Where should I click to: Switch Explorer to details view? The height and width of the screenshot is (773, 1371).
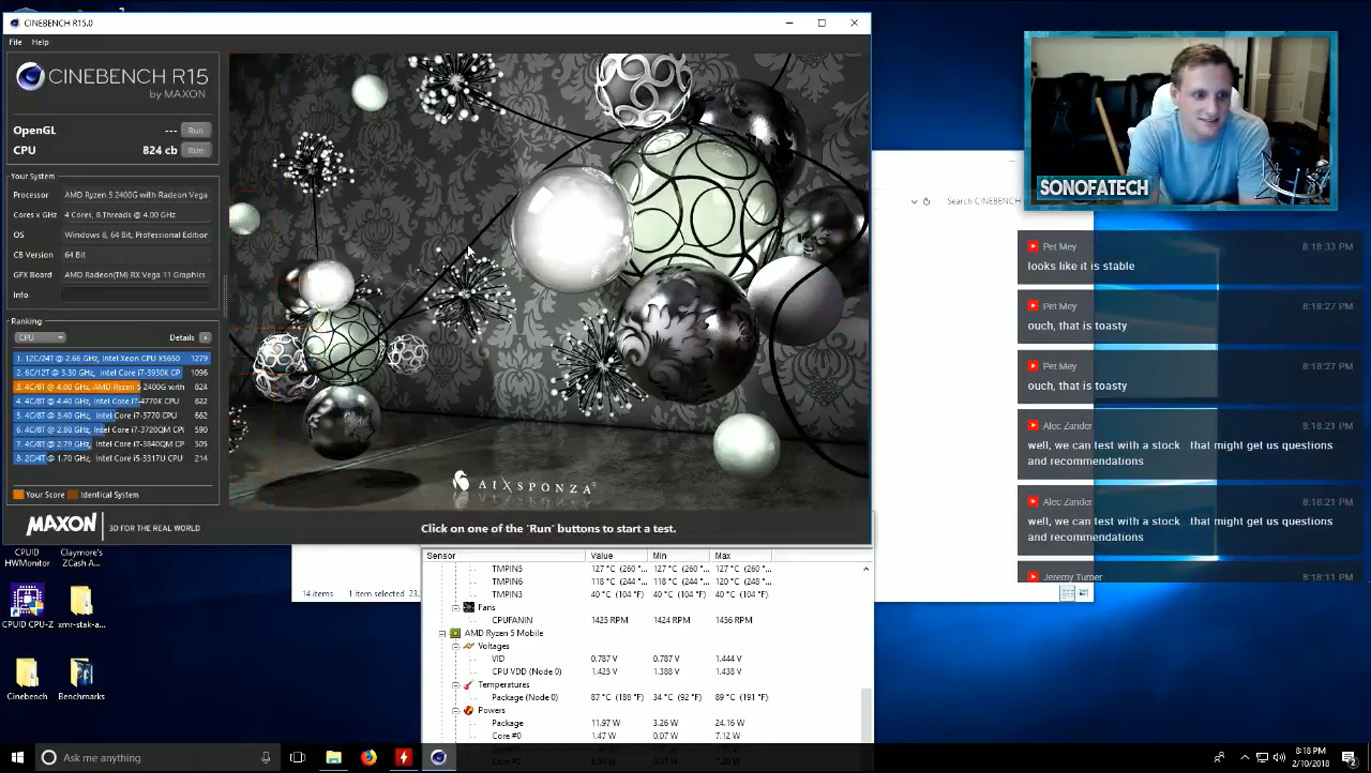pyautogui.click(x=1068, y=593)
